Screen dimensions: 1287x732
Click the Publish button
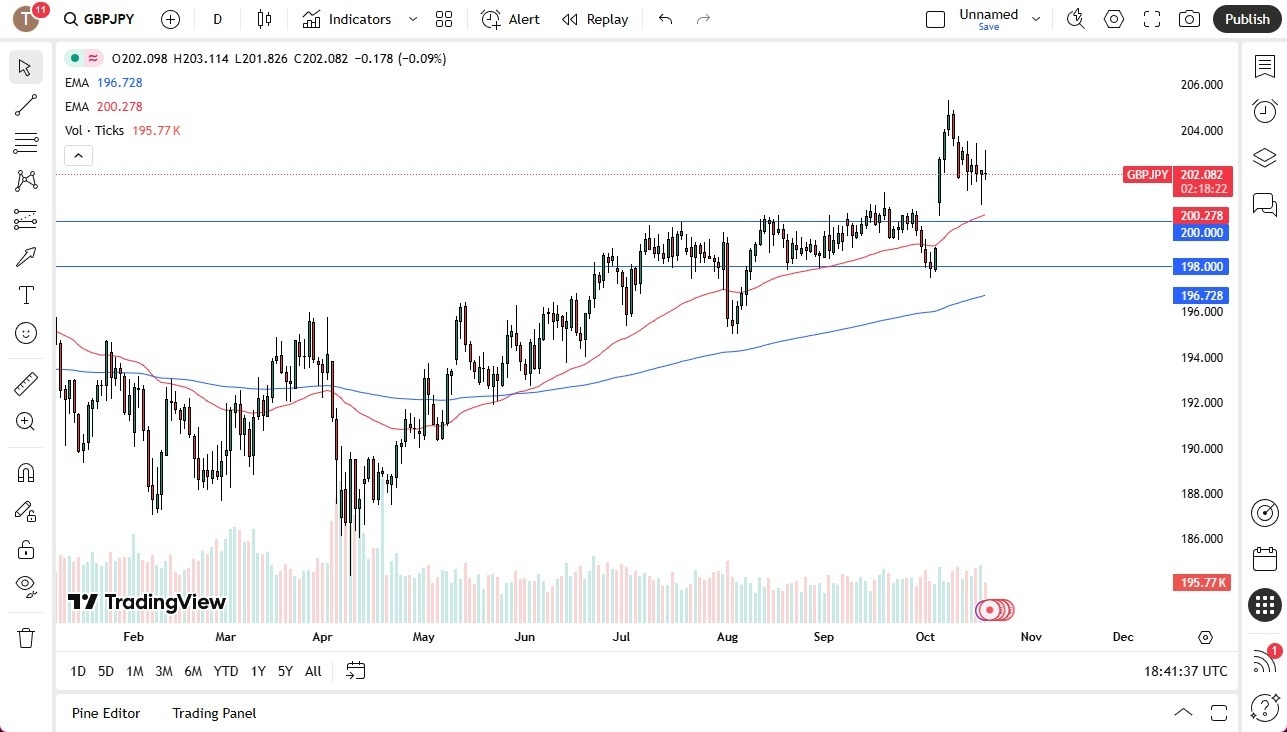click(x=1246, y=18)
